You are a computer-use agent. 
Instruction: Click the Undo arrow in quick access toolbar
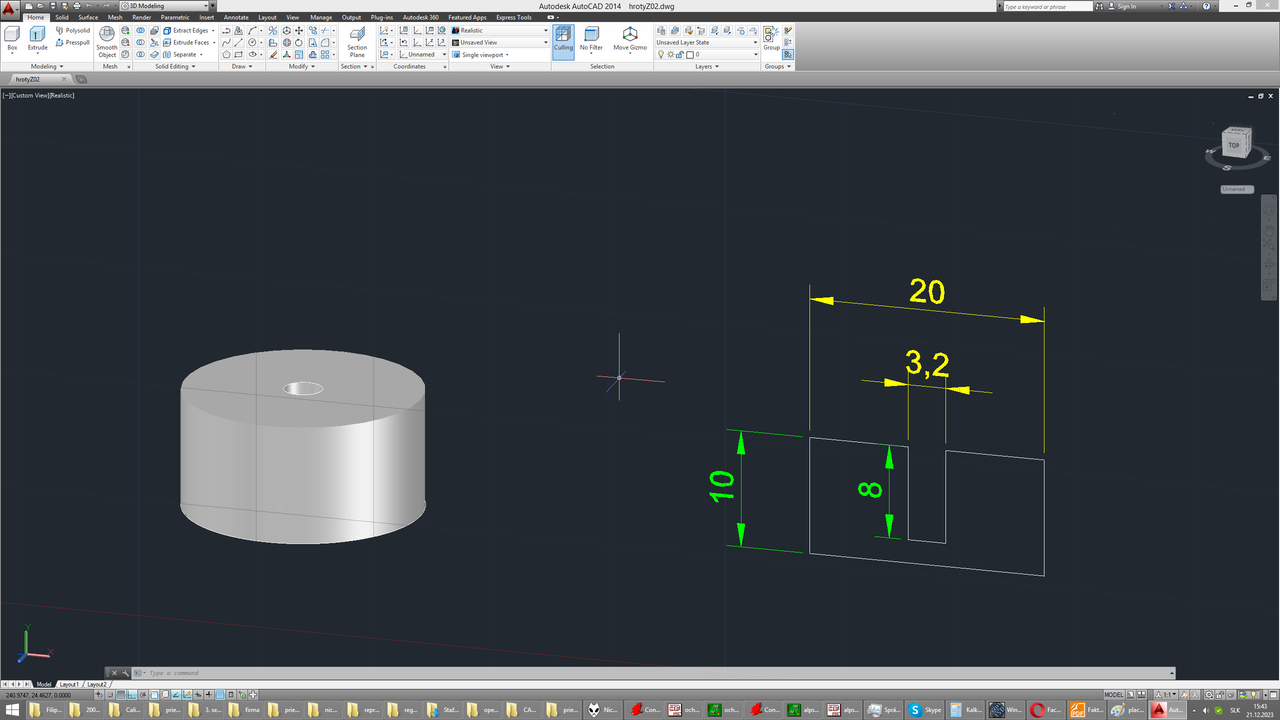(89, 6)
